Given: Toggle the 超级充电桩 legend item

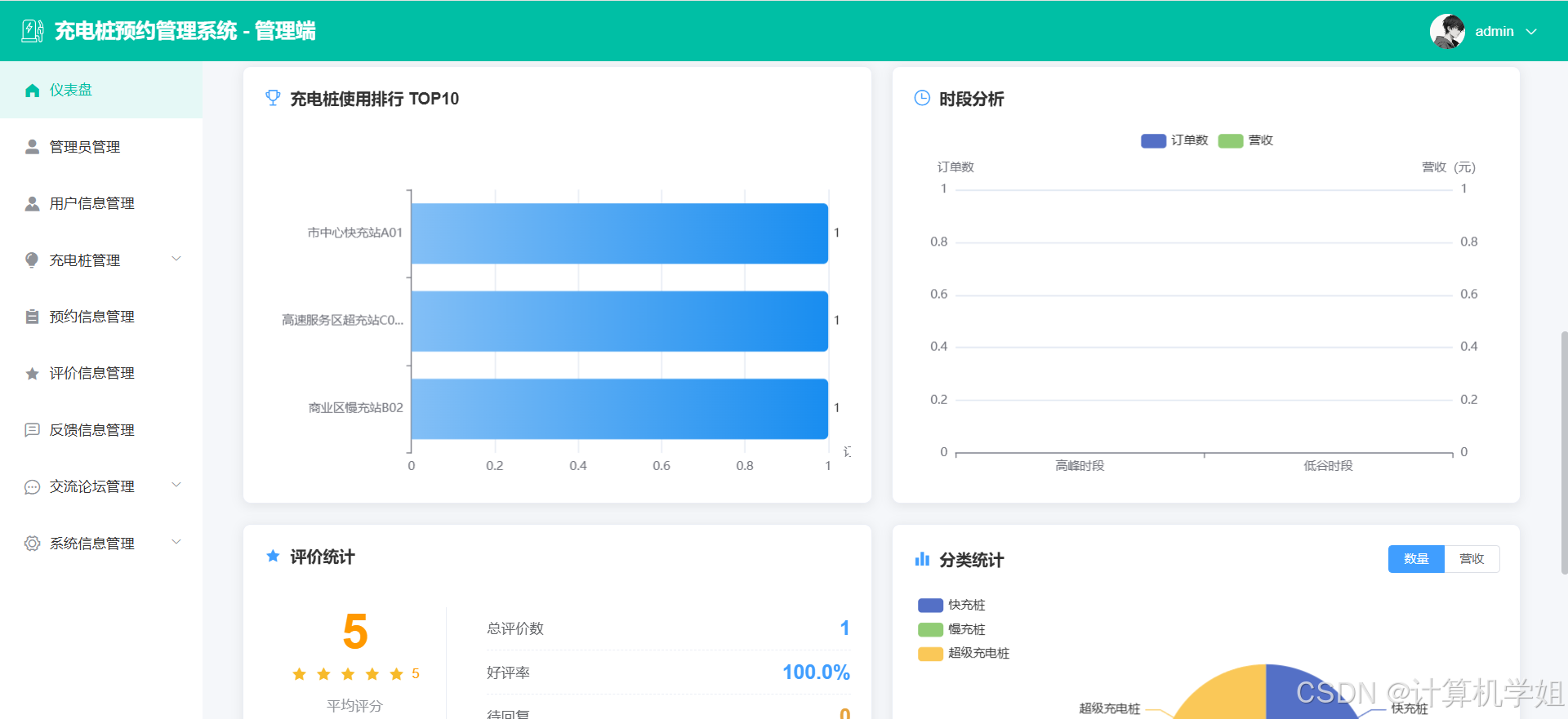Looking at the screenshot, I should [x=964, y=653].
